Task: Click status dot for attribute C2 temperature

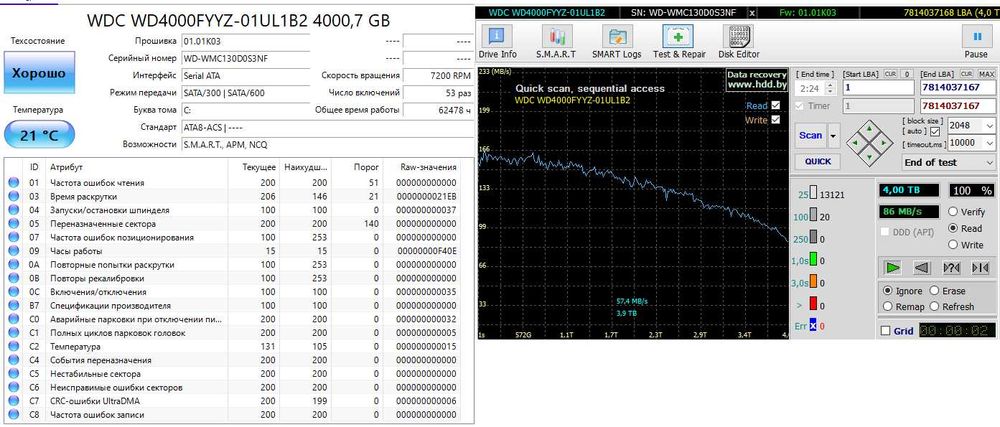Action: coord(13,347)
